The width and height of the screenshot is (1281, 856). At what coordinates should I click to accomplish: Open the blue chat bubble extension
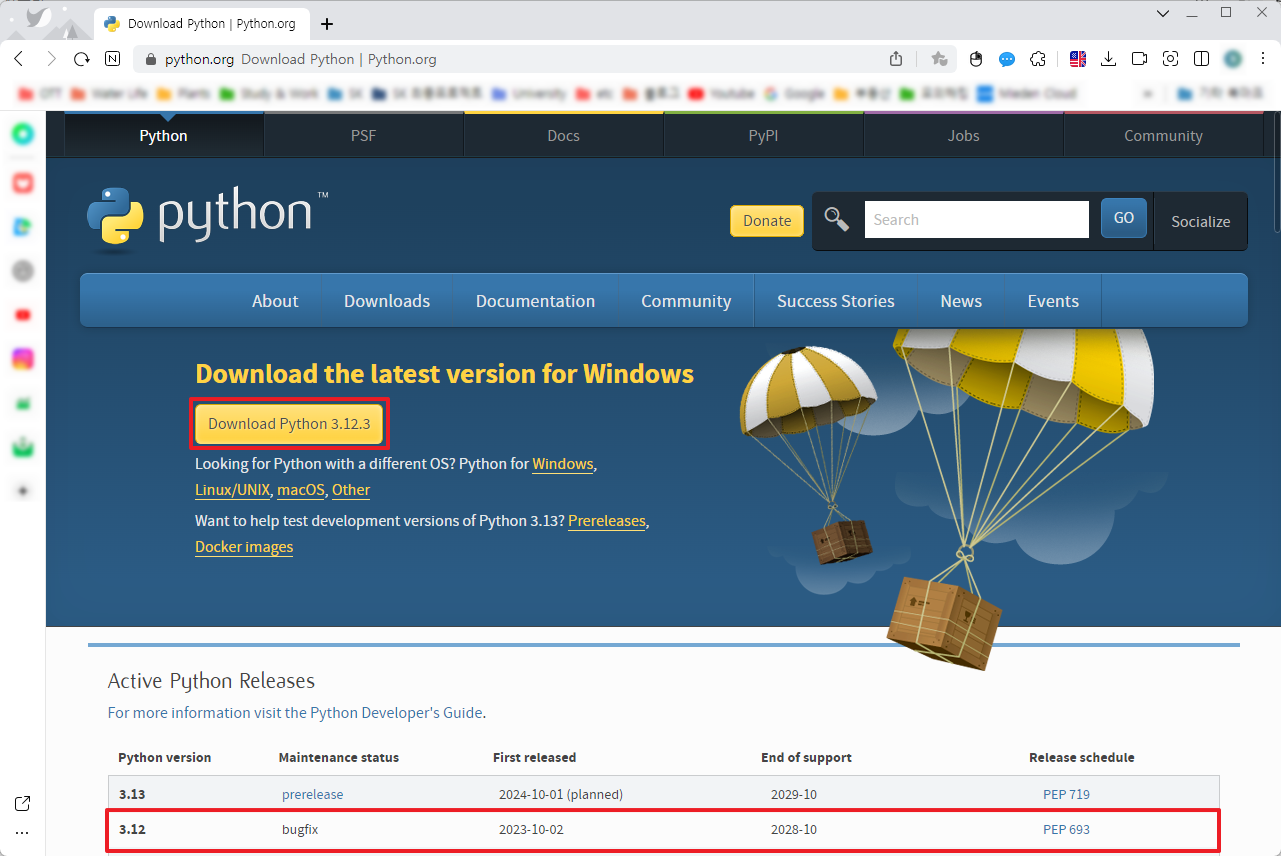point(1007,59)
